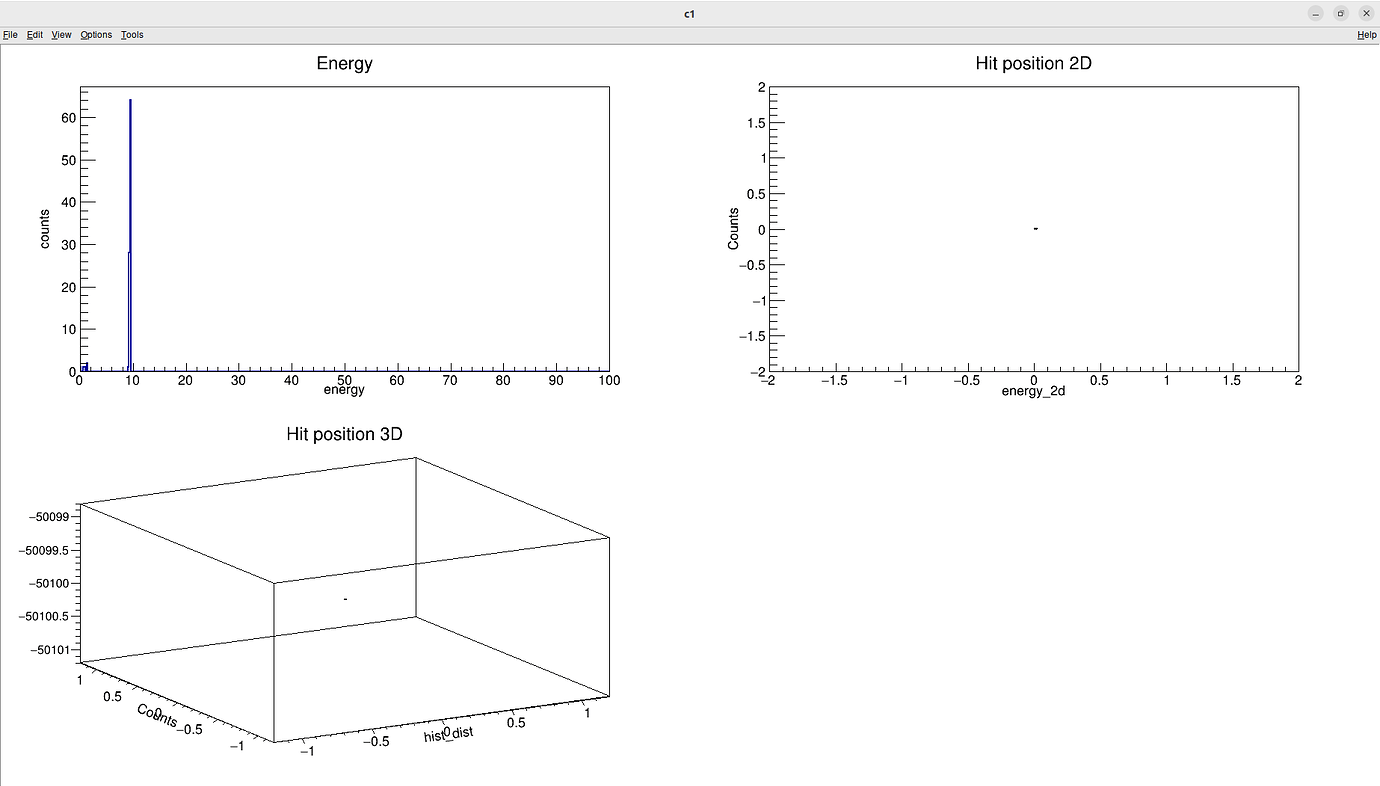Click the '−50099.5' label on the 3D z-axis
This screenshot has width=1380, height=786.
tap(43, 550)
